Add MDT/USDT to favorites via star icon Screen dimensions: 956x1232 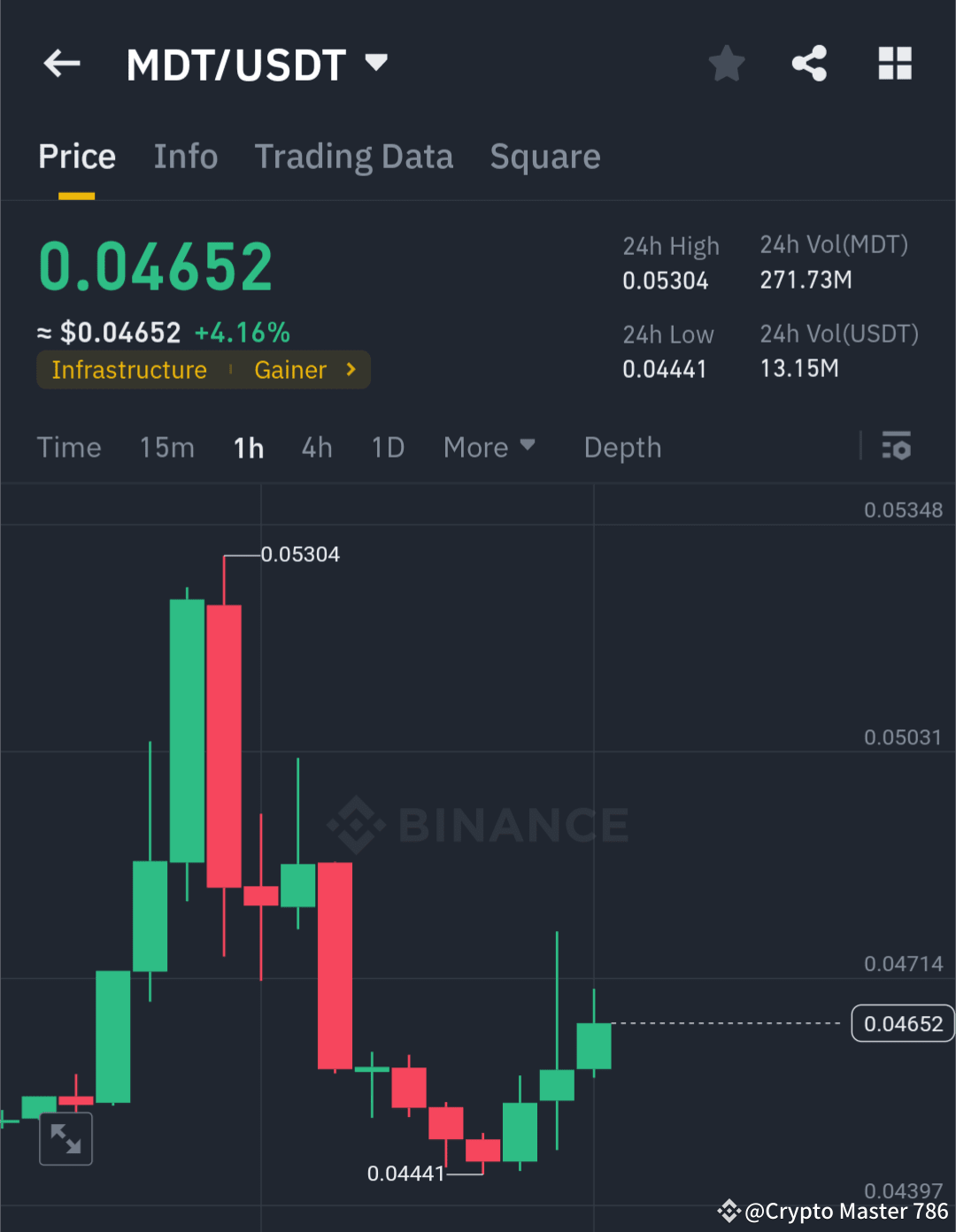[726, 63]
